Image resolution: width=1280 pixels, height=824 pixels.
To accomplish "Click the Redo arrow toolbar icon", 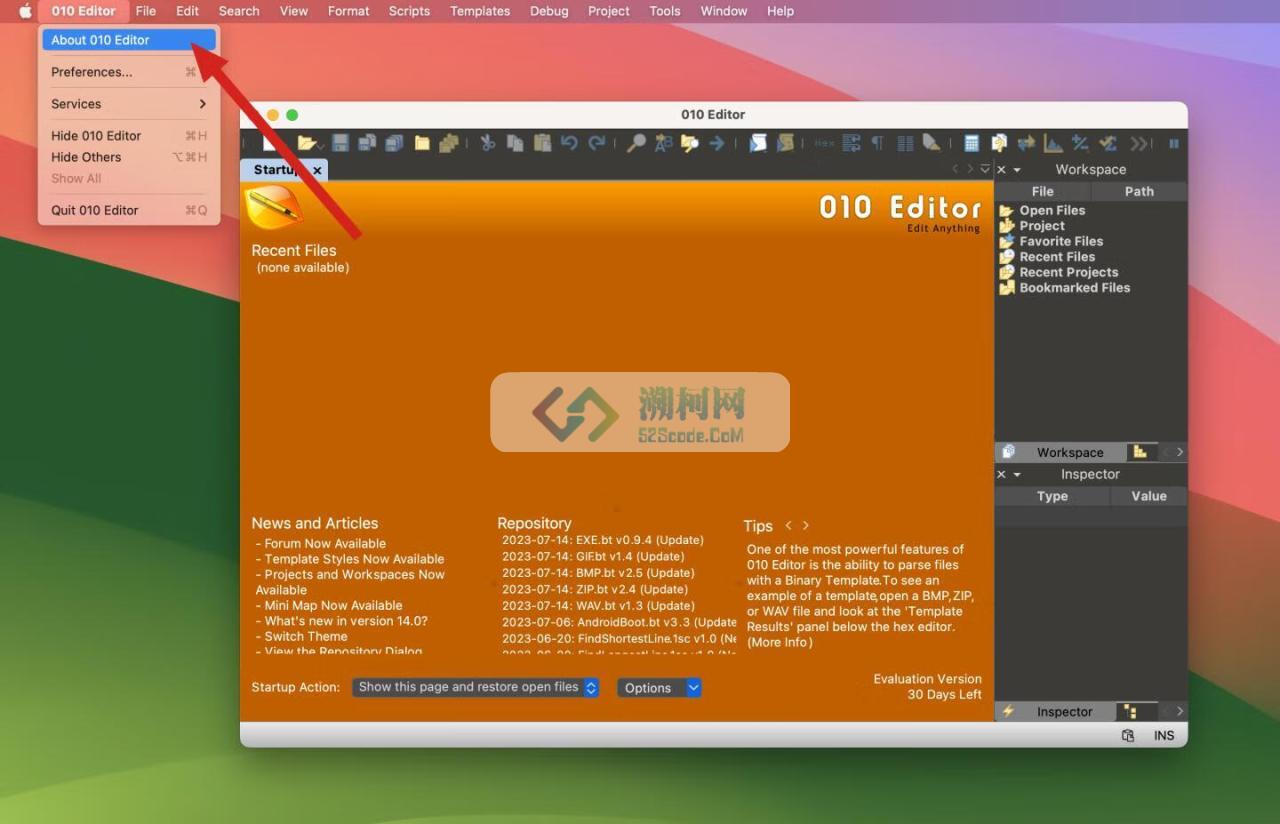I will point(597,143).
